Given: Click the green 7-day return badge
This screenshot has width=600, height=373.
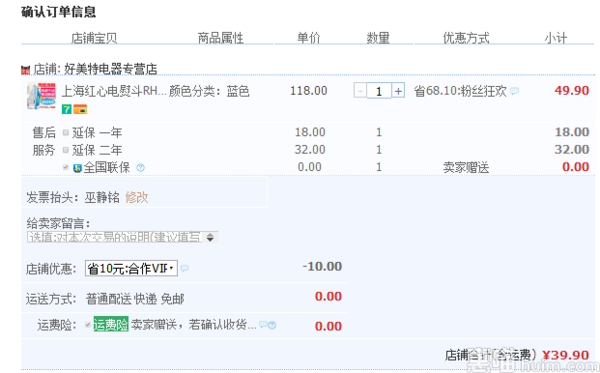Looking at the screenshot, I should click(67, 109).
